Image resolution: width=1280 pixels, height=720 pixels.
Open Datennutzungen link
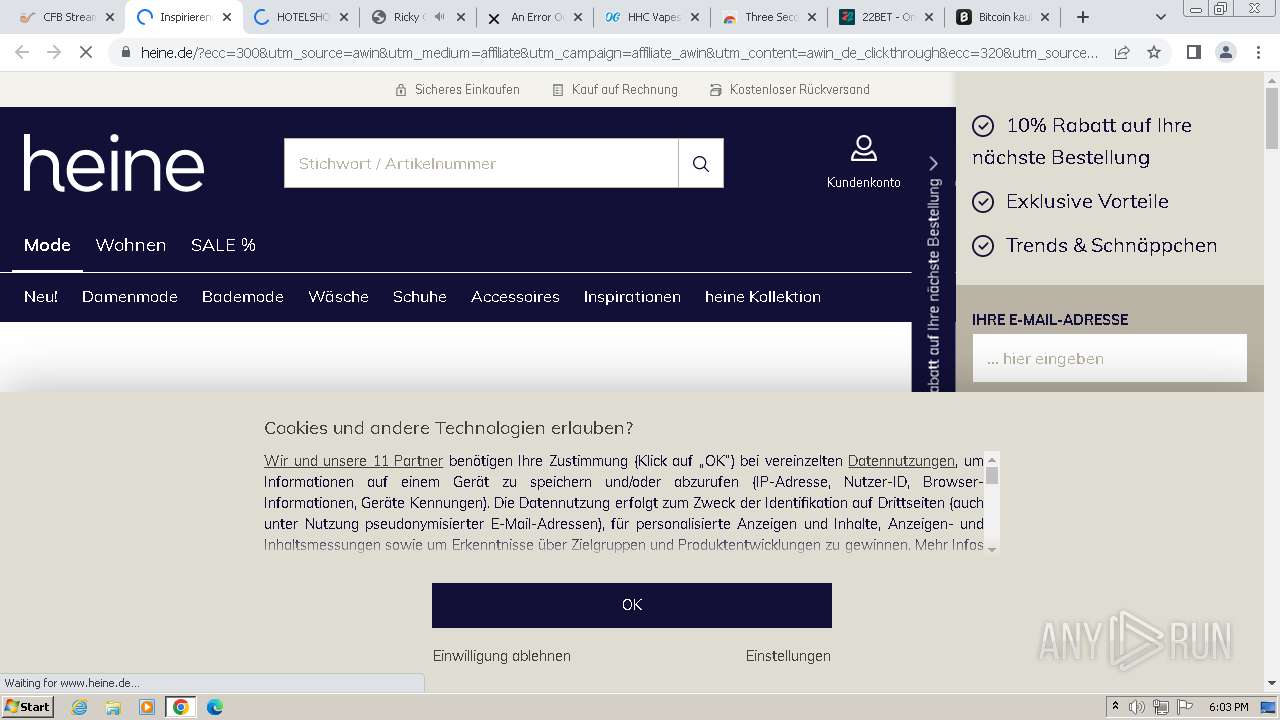[901, 461]
